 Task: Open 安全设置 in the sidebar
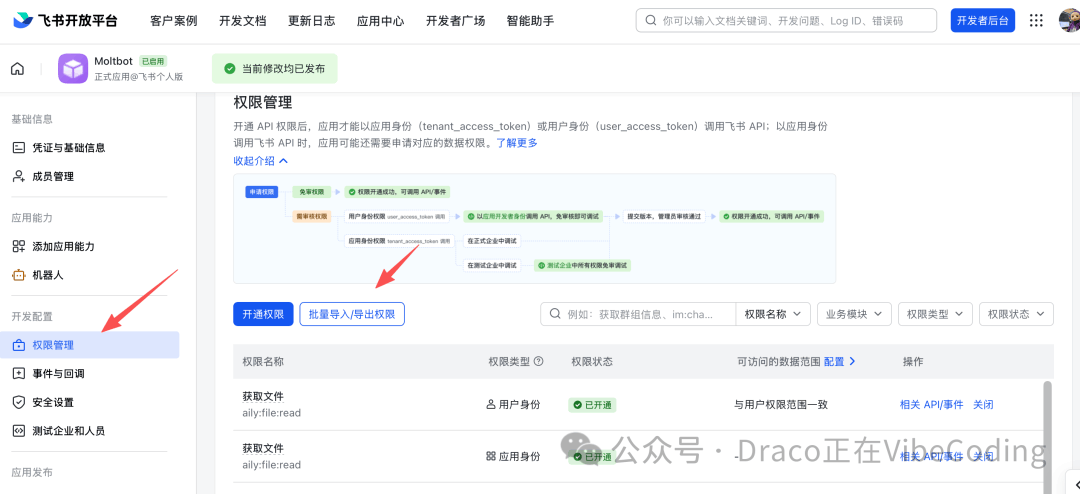[x=52, y=402]
